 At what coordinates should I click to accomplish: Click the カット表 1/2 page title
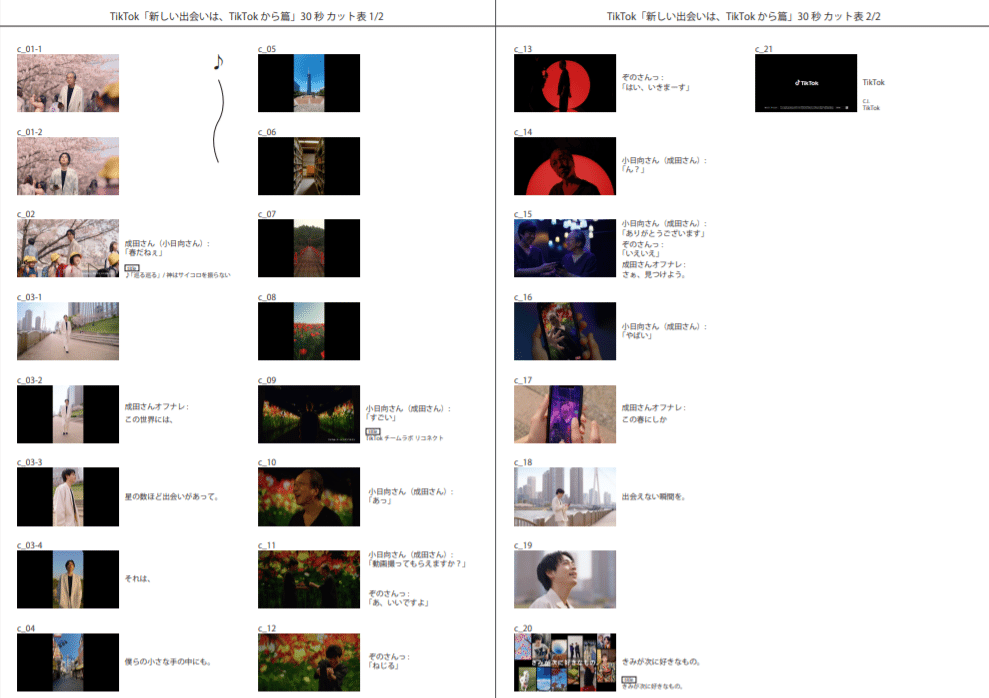point(247,14)
